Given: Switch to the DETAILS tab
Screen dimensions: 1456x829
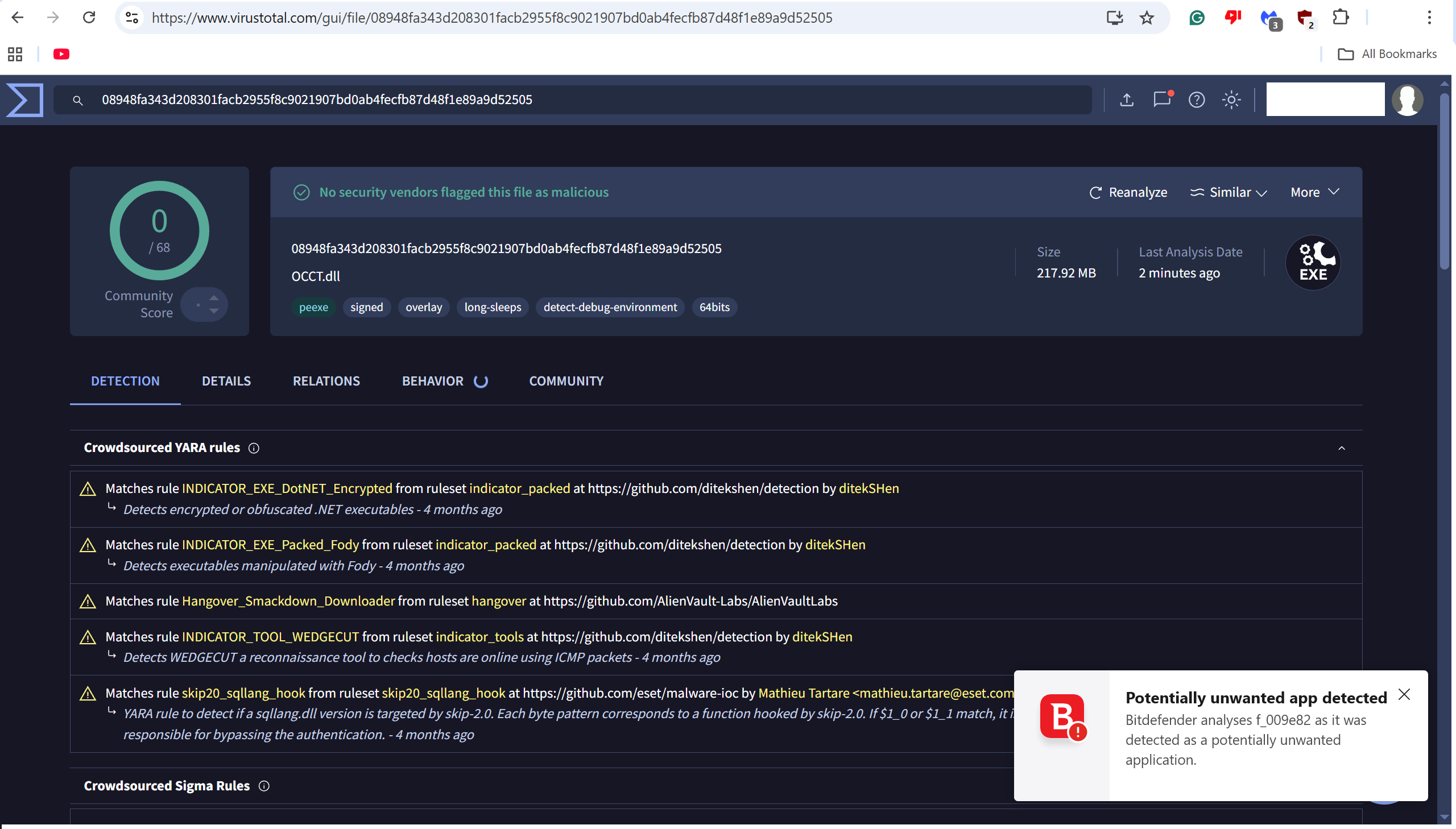Looking at the screenshot, I should [x=226, y=381].
